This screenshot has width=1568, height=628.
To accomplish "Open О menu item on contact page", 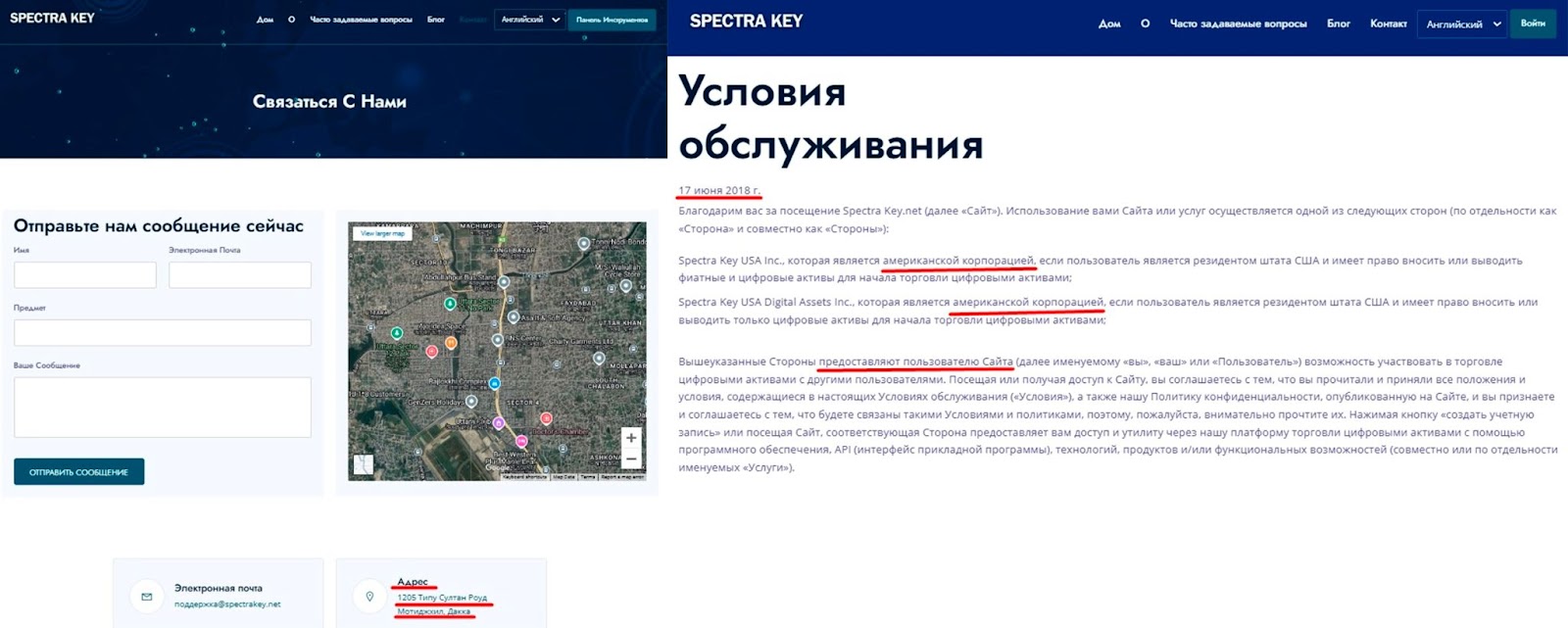I will 291,20.
